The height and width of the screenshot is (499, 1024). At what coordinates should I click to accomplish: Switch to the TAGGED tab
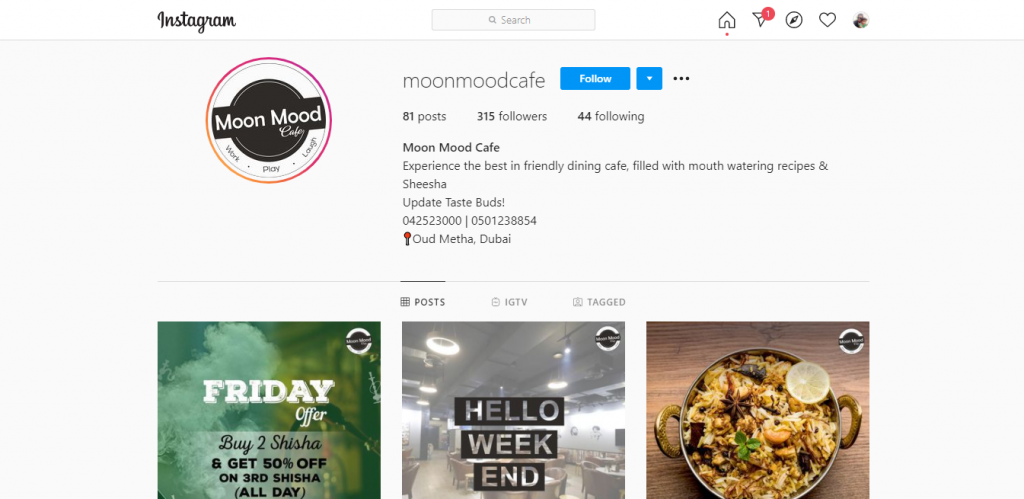pos(599,302)
